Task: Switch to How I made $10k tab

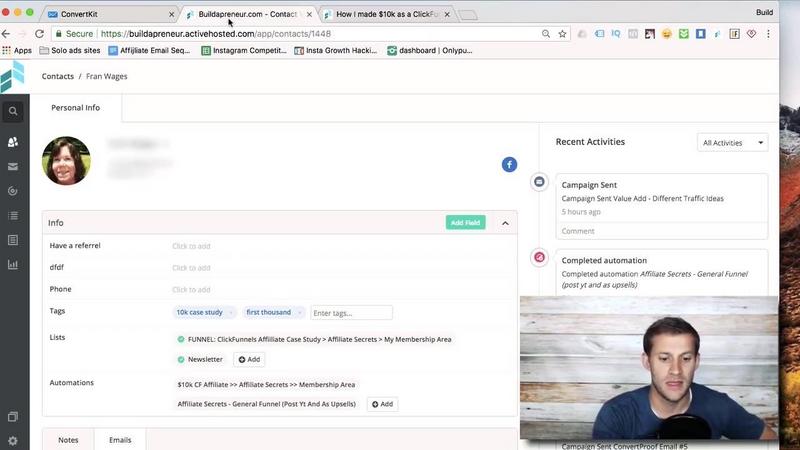Action: (x=387, y=14)
